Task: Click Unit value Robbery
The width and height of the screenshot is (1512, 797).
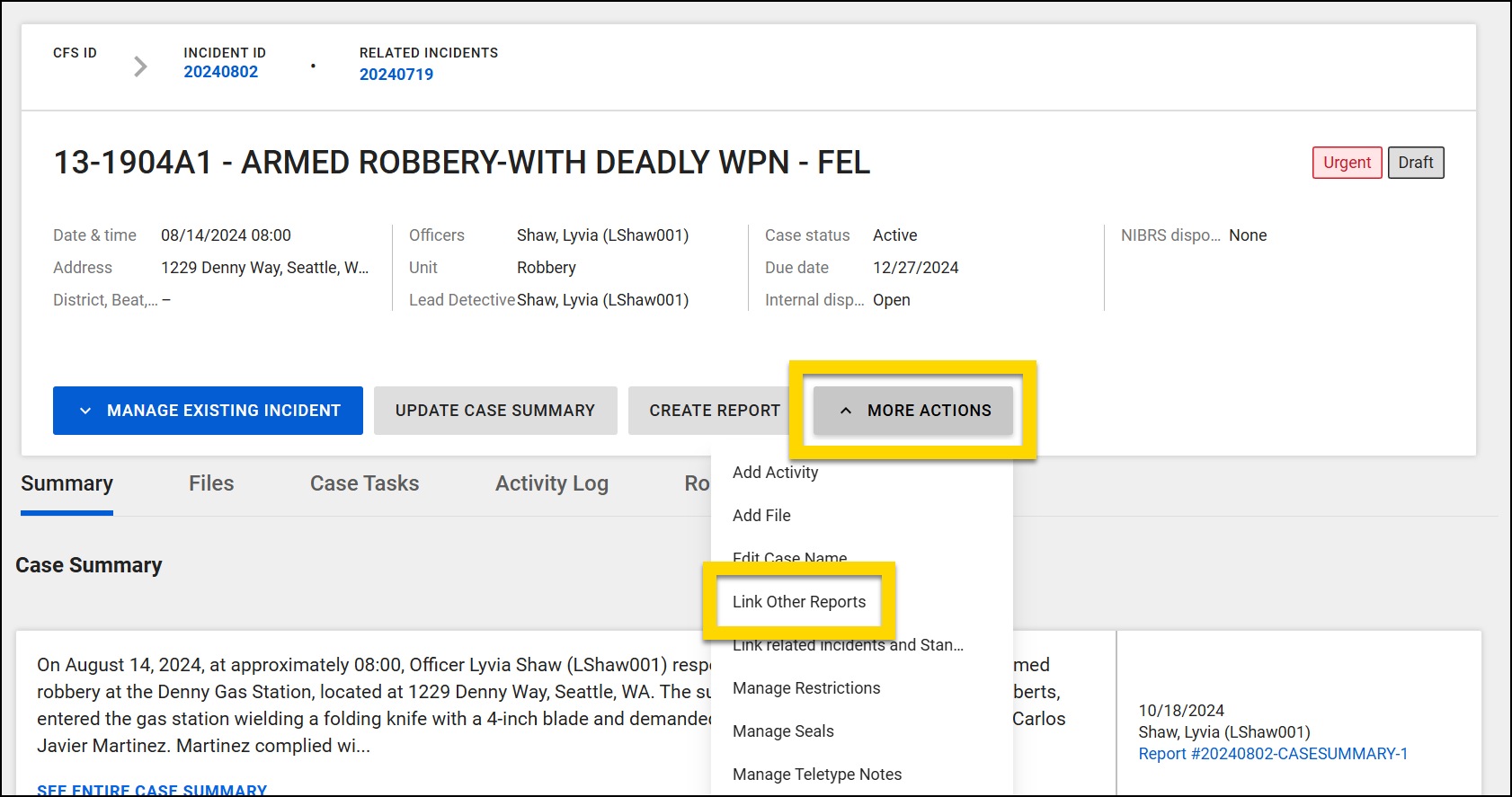Action: point(547,268)
